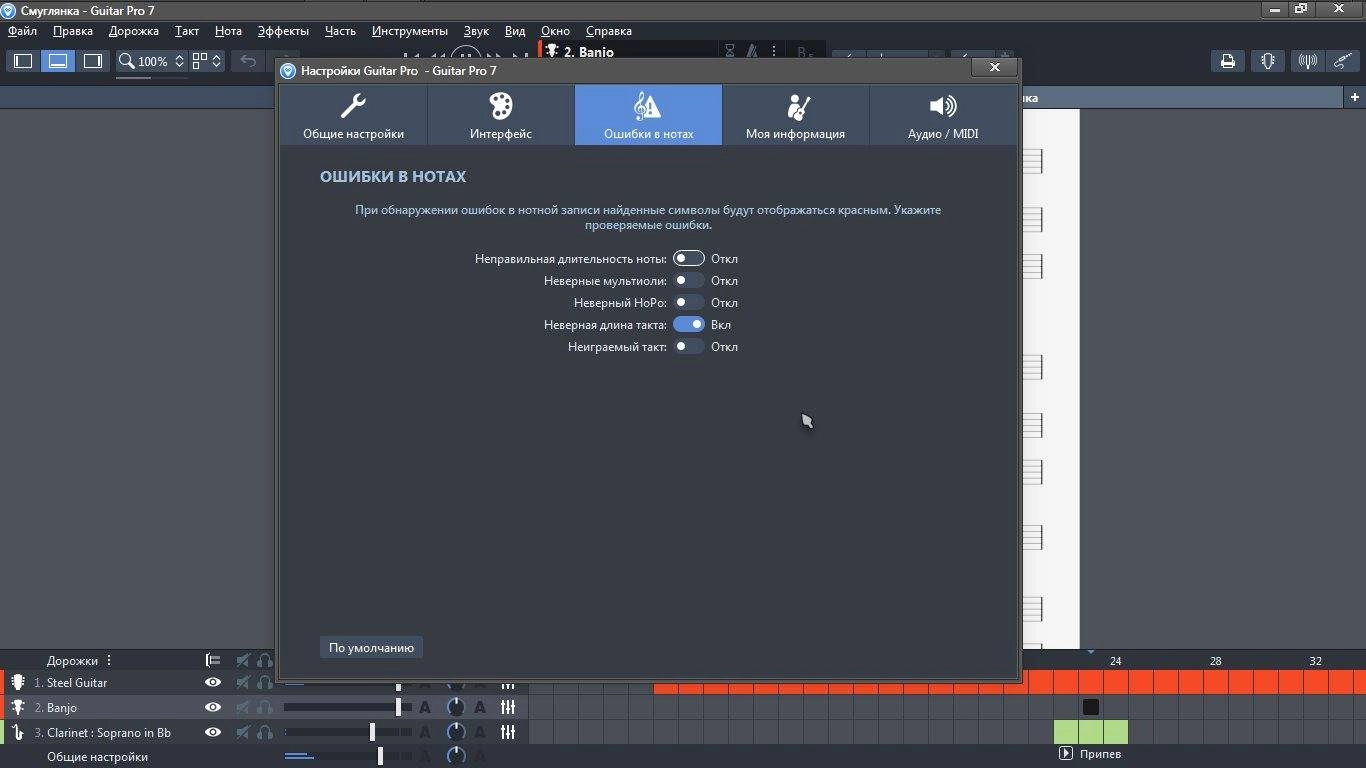The image size is (1366, 768).
Task: Switch to the Интерфейс tab
Action: [501, 115]
